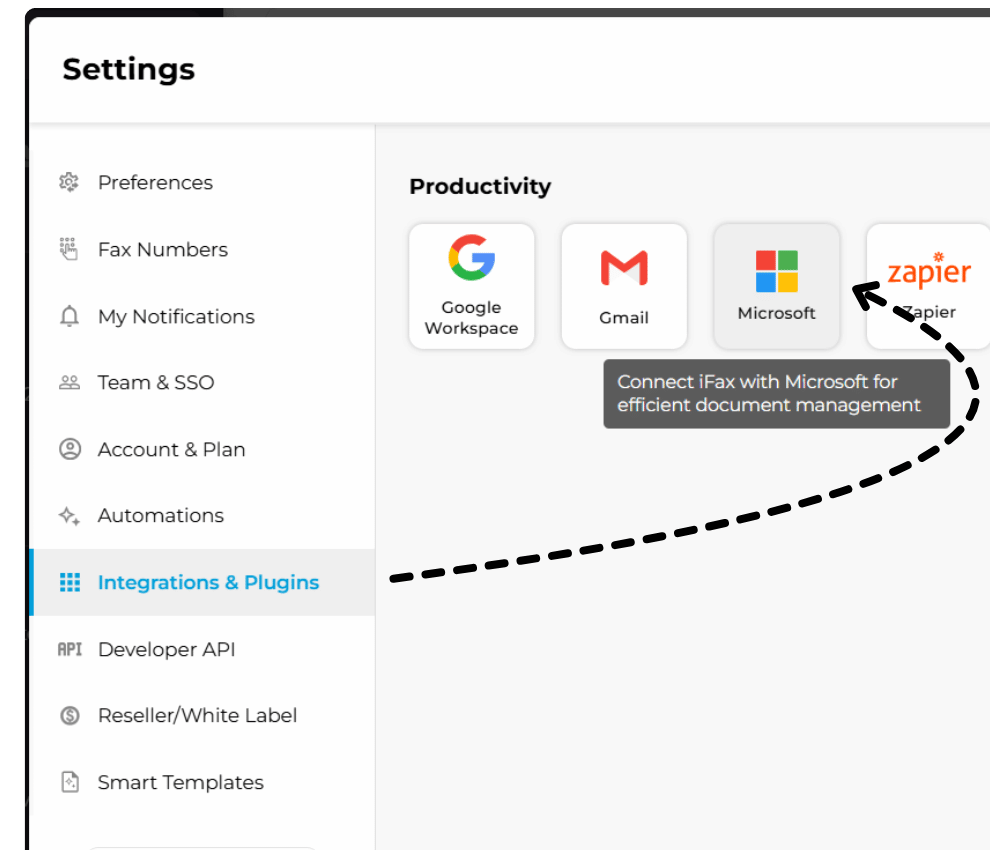Click the Integrations & Plugins grid icon
This screenshot has height=850, width=990.
(x=69, y=582)
